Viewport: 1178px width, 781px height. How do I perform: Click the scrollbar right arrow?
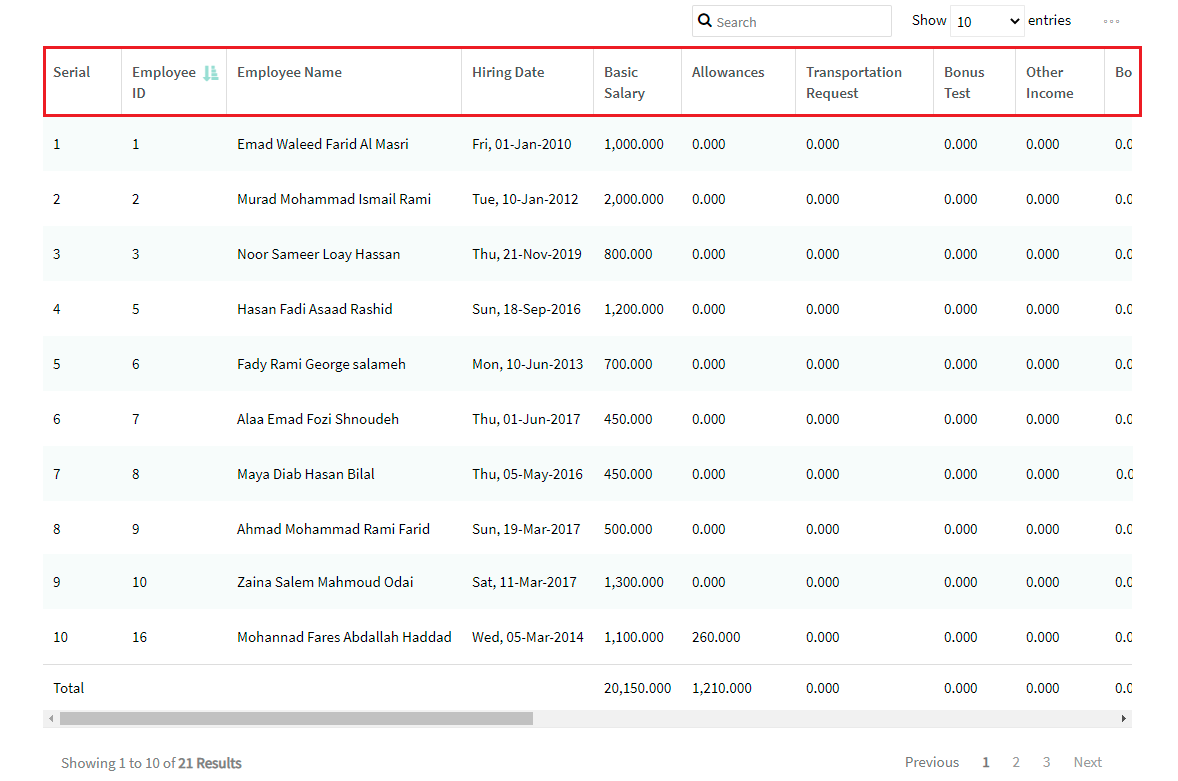(1123, 719)
